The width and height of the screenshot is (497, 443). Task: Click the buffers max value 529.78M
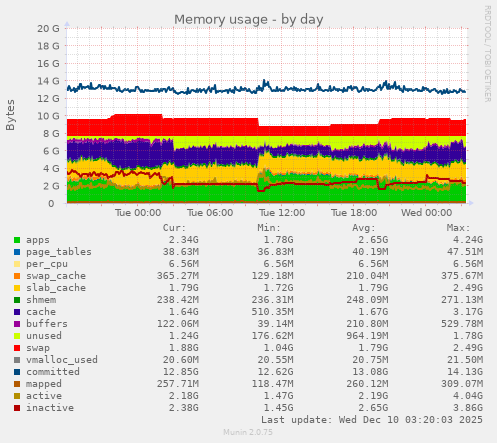(x=462, y=324)
